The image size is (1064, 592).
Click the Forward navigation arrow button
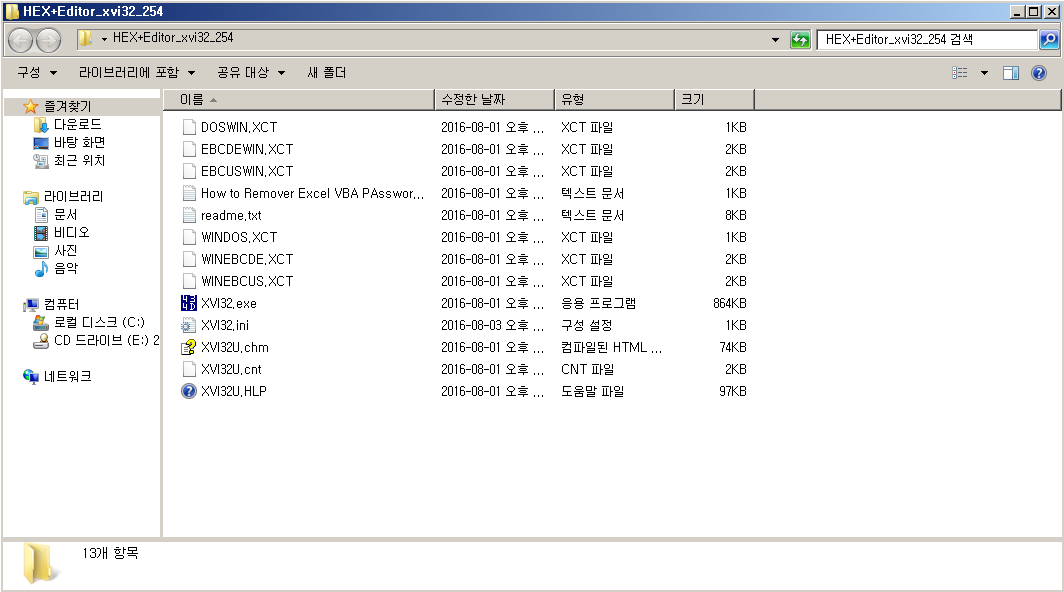click(x=48, y=41)
